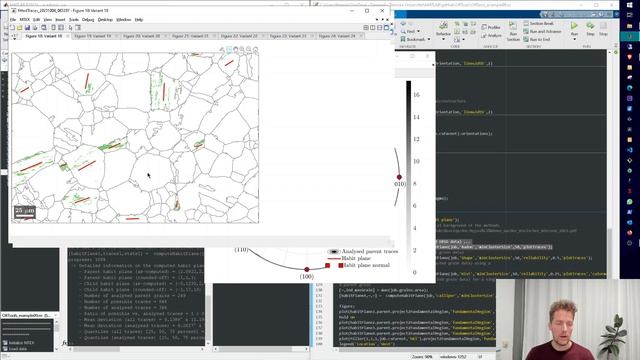Click the grayscale colorbar in pole figure
This screenshot has width=640, height=360.
[x=409, y=176]
